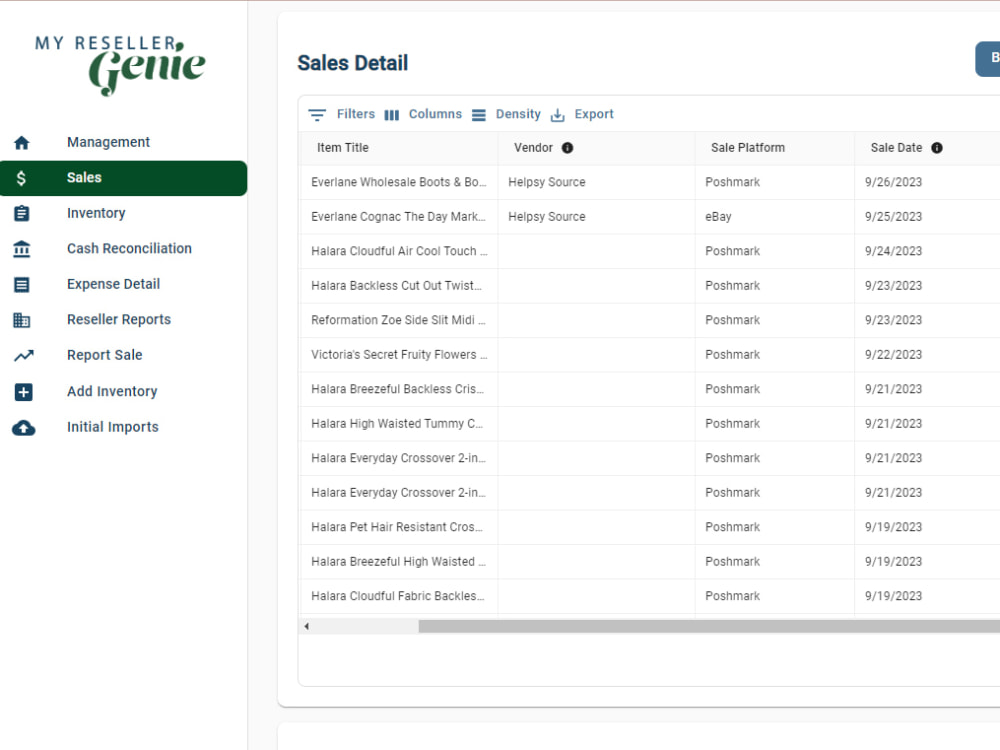
Task: Sort by the Sale Platform column header
Action: tap(748, 148)
